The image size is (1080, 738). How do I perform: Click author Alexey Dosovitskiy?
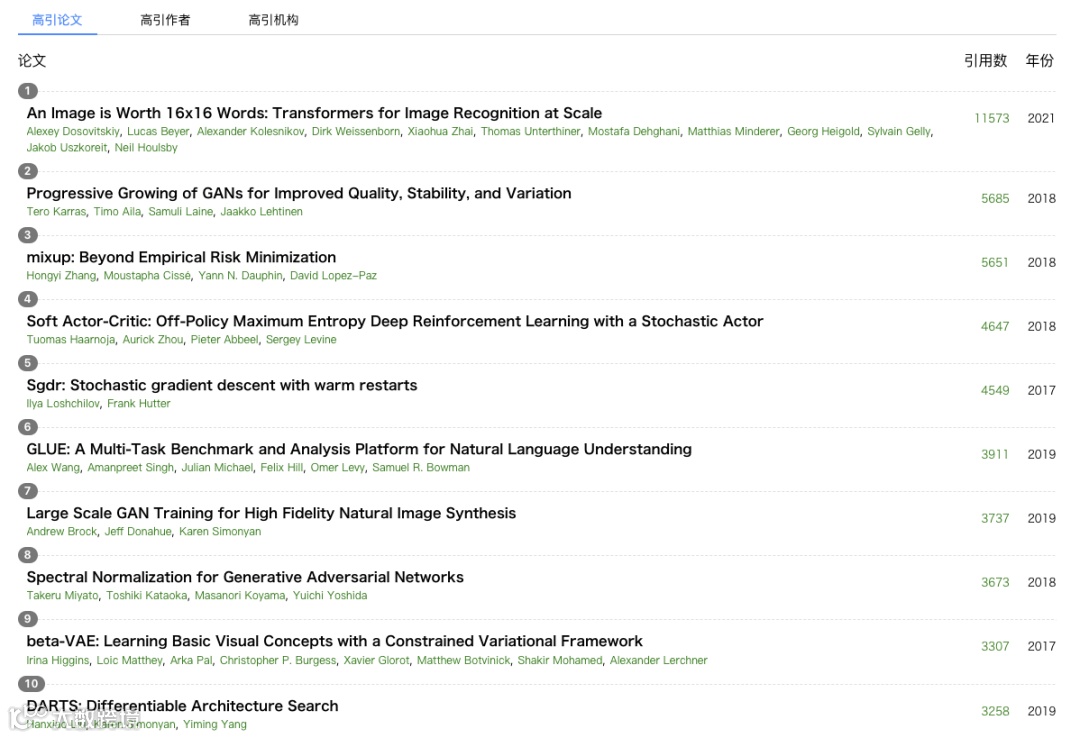click(73, 132)
